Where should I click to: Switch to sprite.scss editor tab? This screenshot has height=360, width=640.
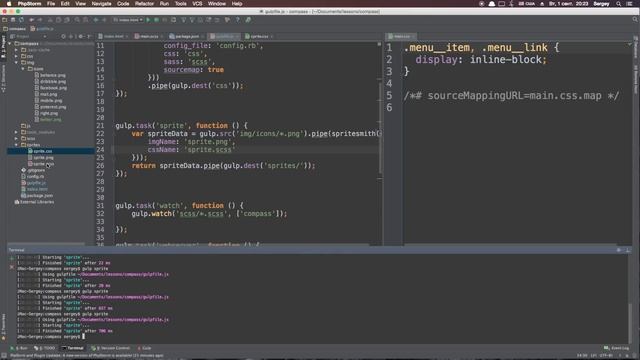coord(259,36)
